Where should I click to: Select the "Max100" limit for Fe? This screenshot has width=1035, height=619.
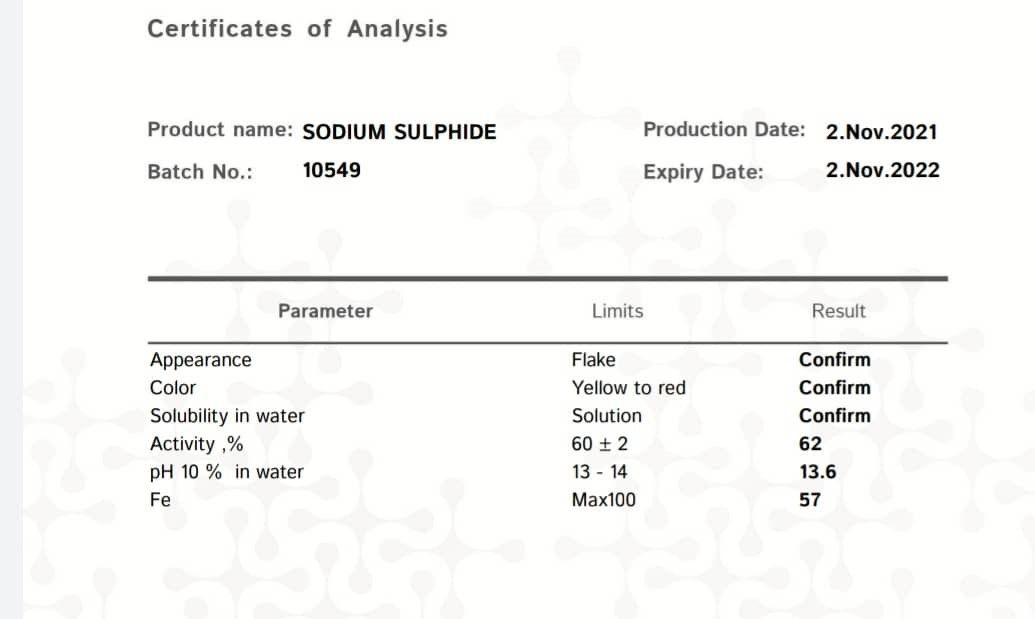click(603, 500)
